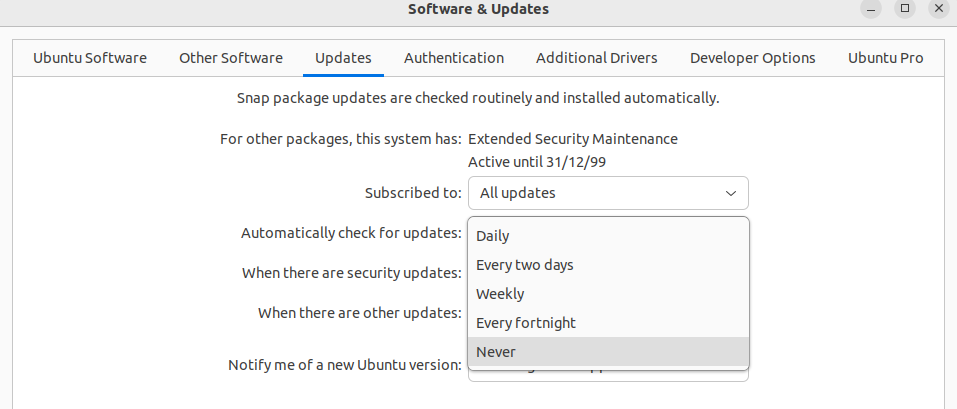Open the Additional Drivers tab
Viewport: 957px width, 409px height.
pyautogui.click(x=597, y=58)
